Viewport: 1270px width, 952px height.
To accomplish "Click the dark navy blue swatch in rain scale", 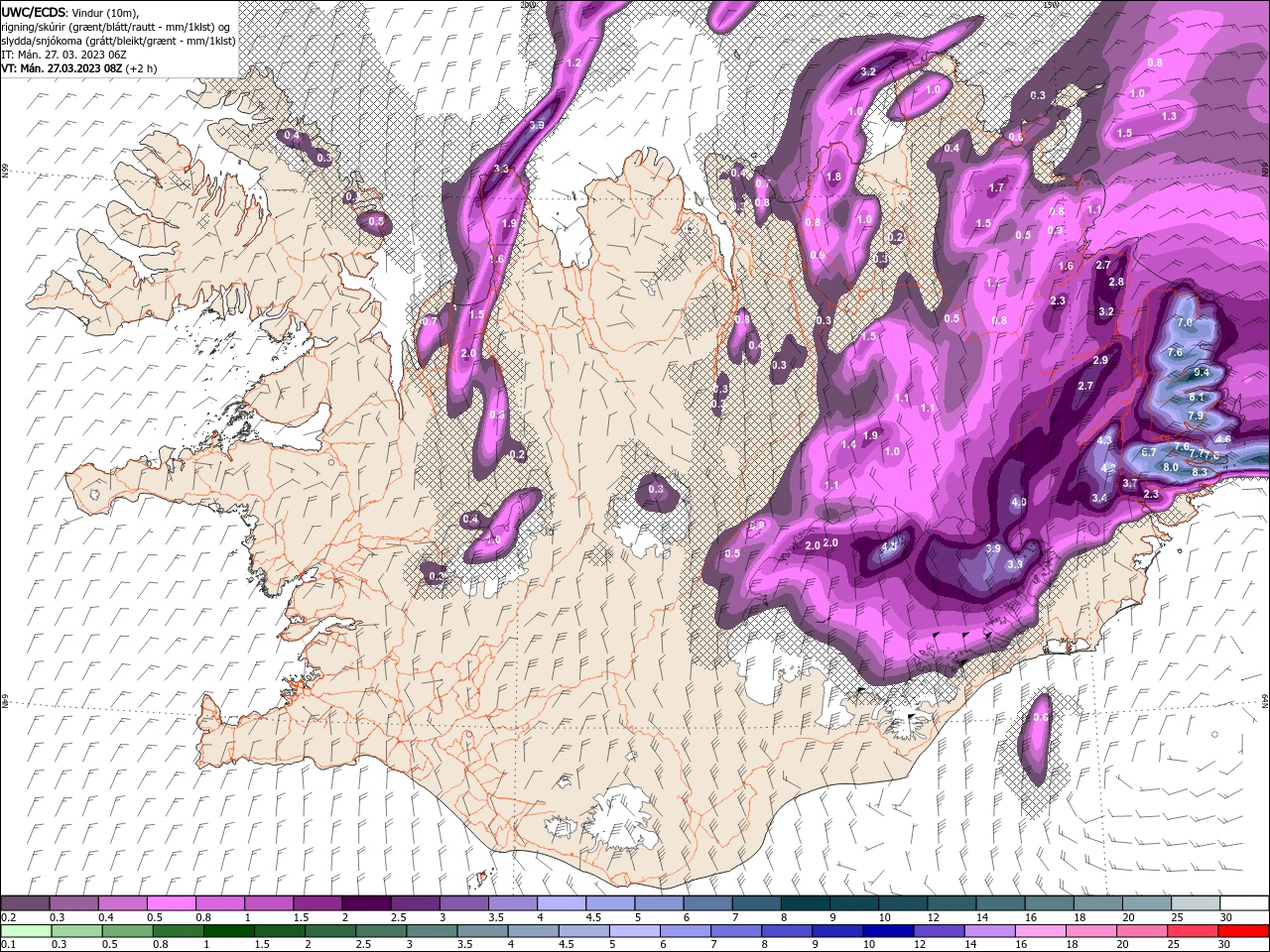I will click(x=886, y=931).
